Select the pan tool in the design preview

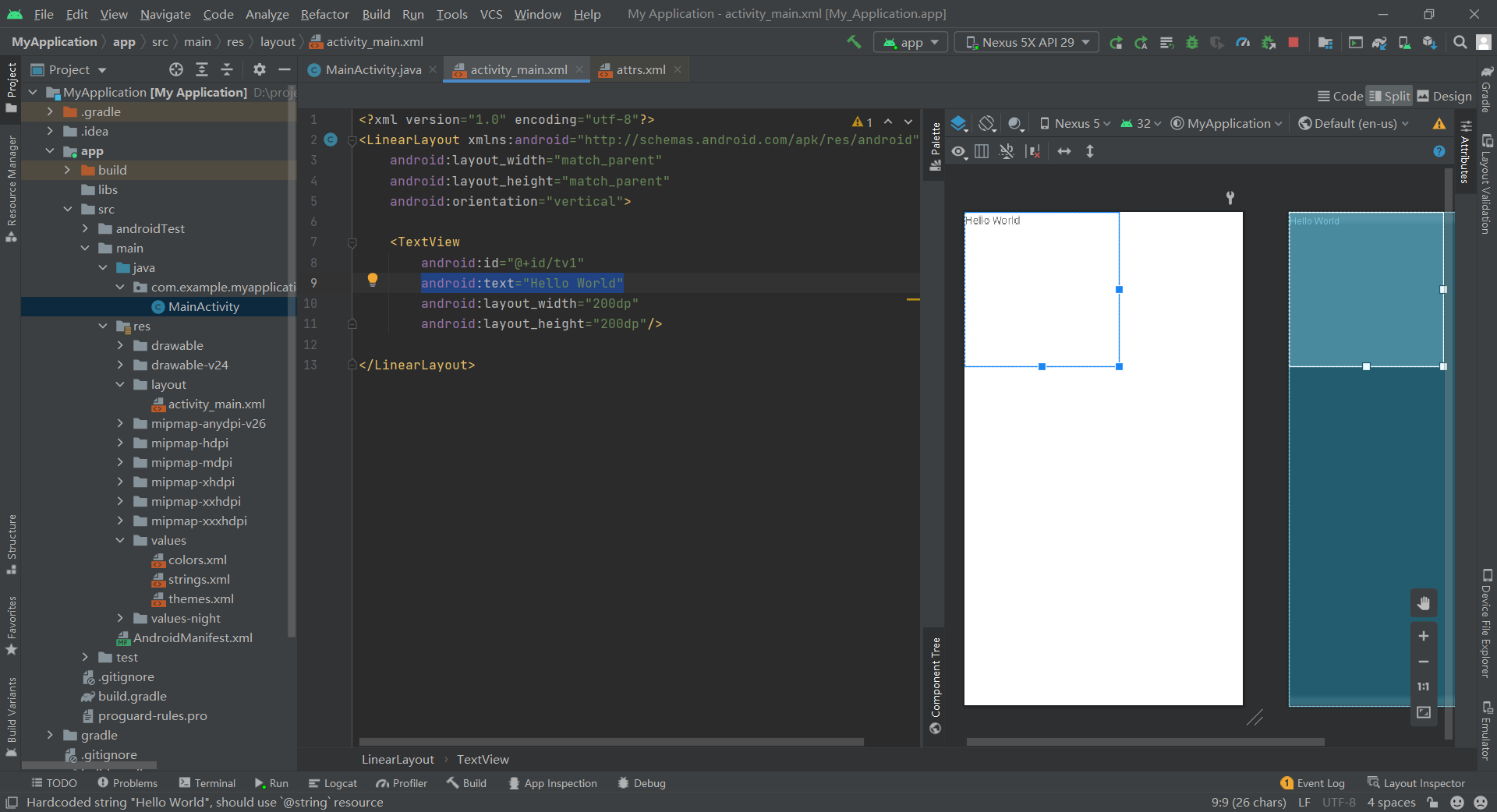coord(1424,602)
